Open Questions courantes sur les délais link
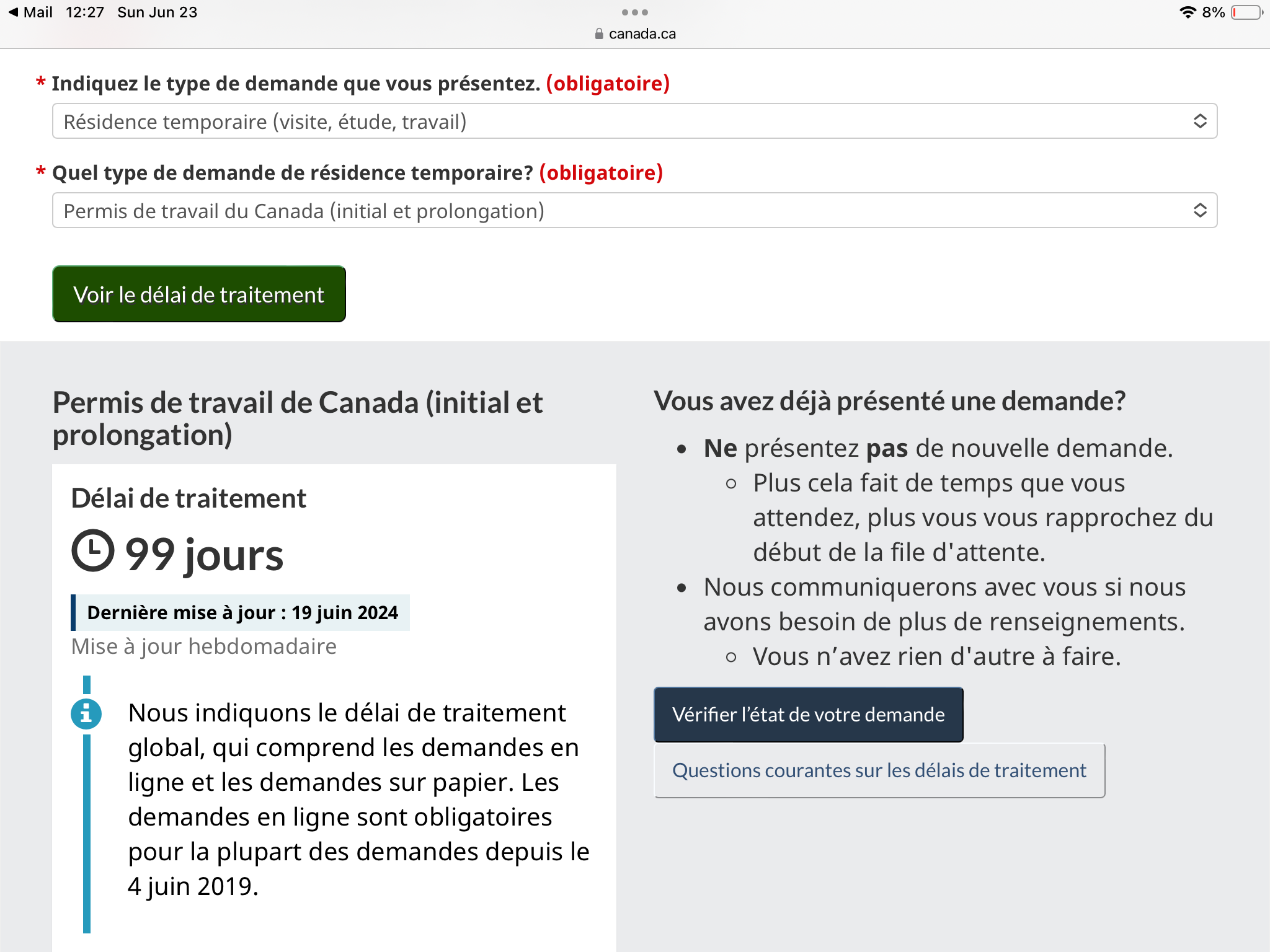The height and width of the screenshot is (952, 1270). click(879, 770)
